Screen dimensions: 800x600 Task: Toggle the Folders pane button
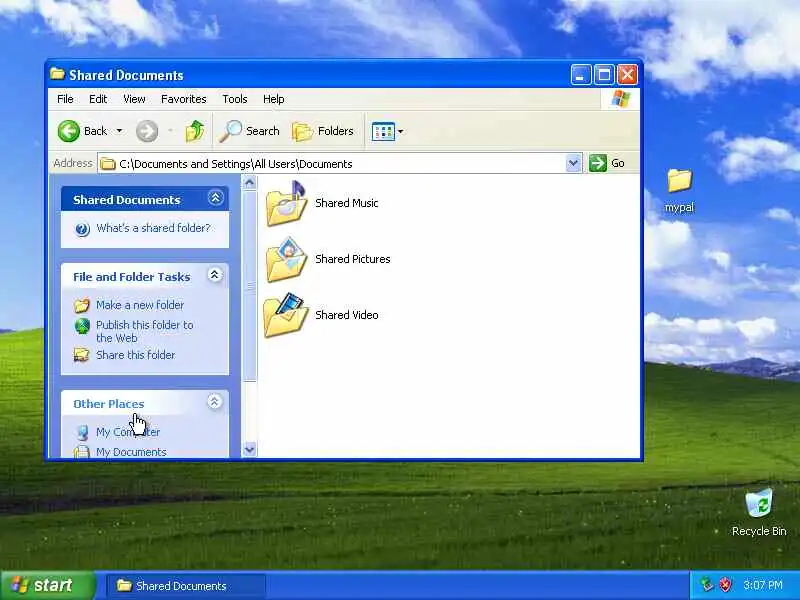pyautogui.click(x=323, y=131)
